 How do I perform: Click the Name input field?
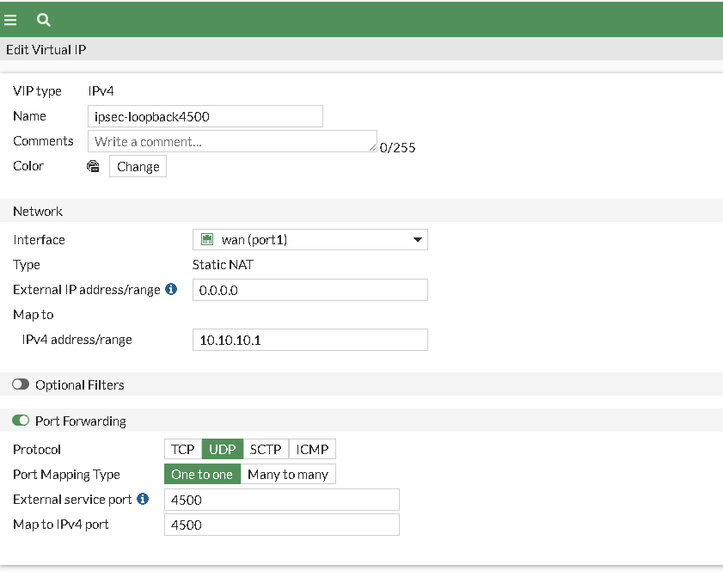pyautogui.click(x=205, y=116)
